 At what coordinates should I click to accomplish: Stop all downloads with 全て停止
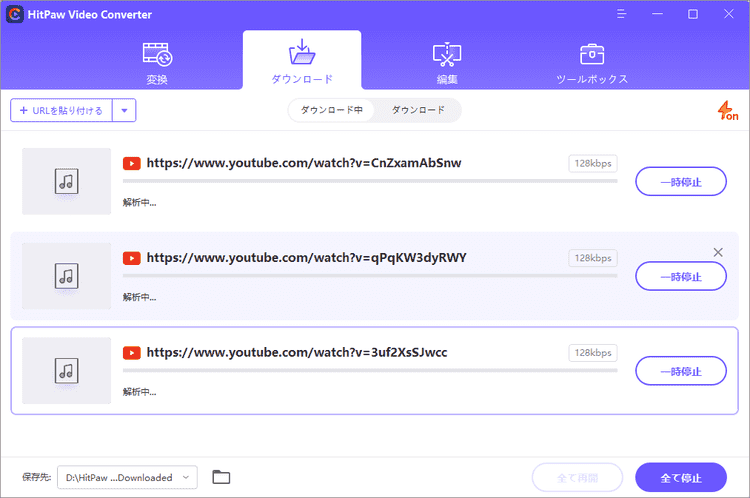click(x=681, y=477)
